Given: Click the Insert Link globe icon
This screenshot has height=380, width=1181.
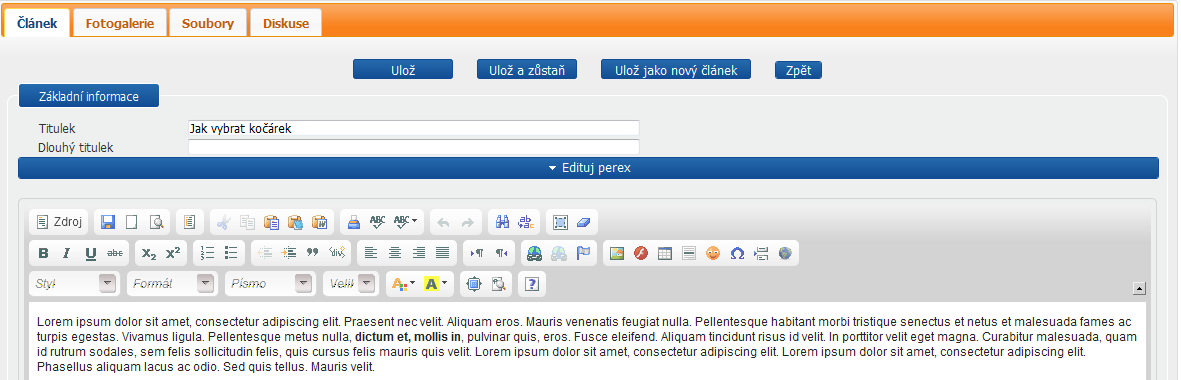Looking at the screenshot, I should [535, 254].
